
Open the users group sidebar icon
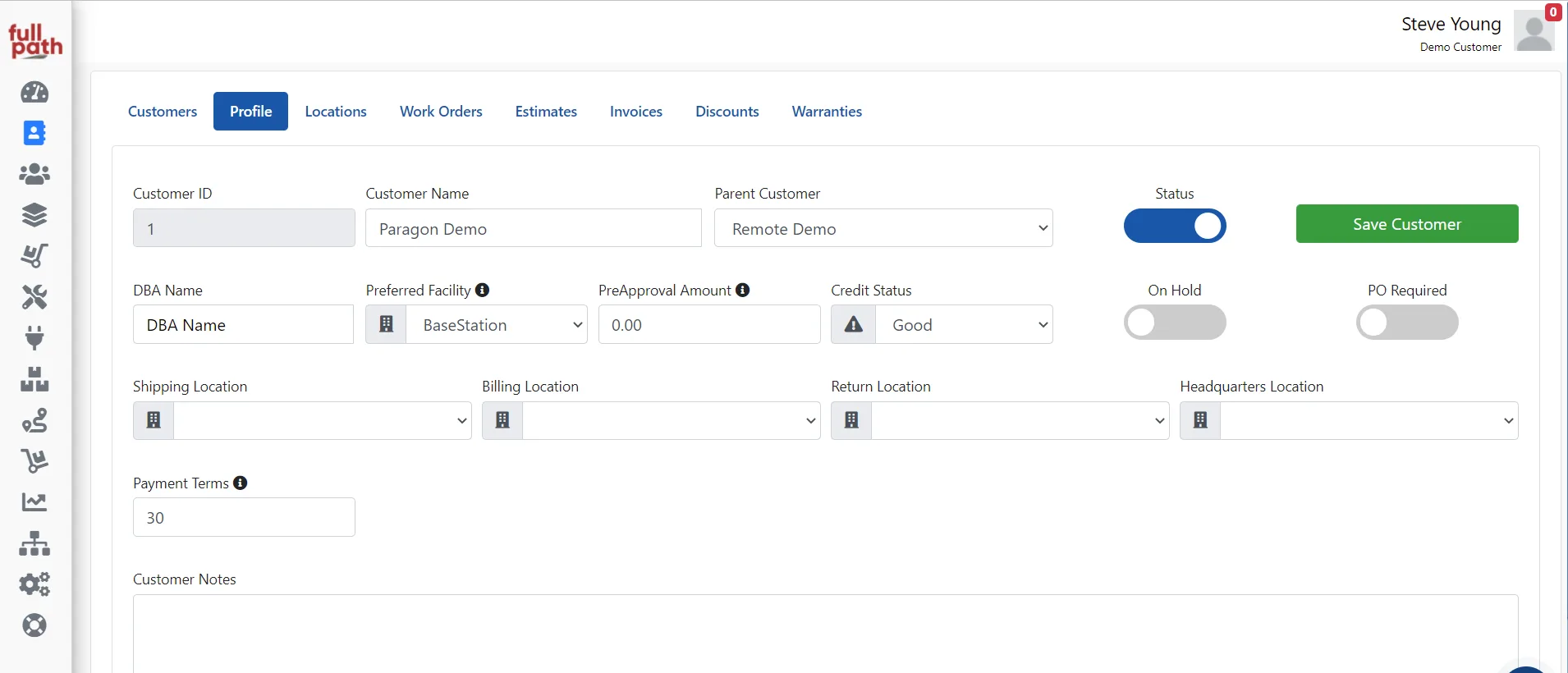tap(34, 174)
